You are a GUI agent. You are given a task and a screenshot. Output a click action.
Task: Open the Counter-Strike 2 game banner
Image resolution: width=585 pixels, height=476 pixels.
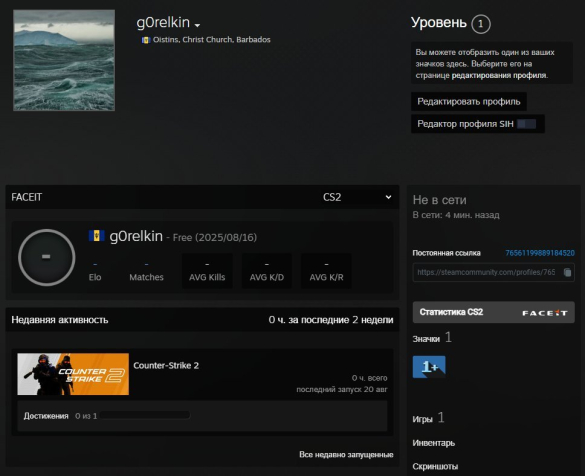click(73, 374)
